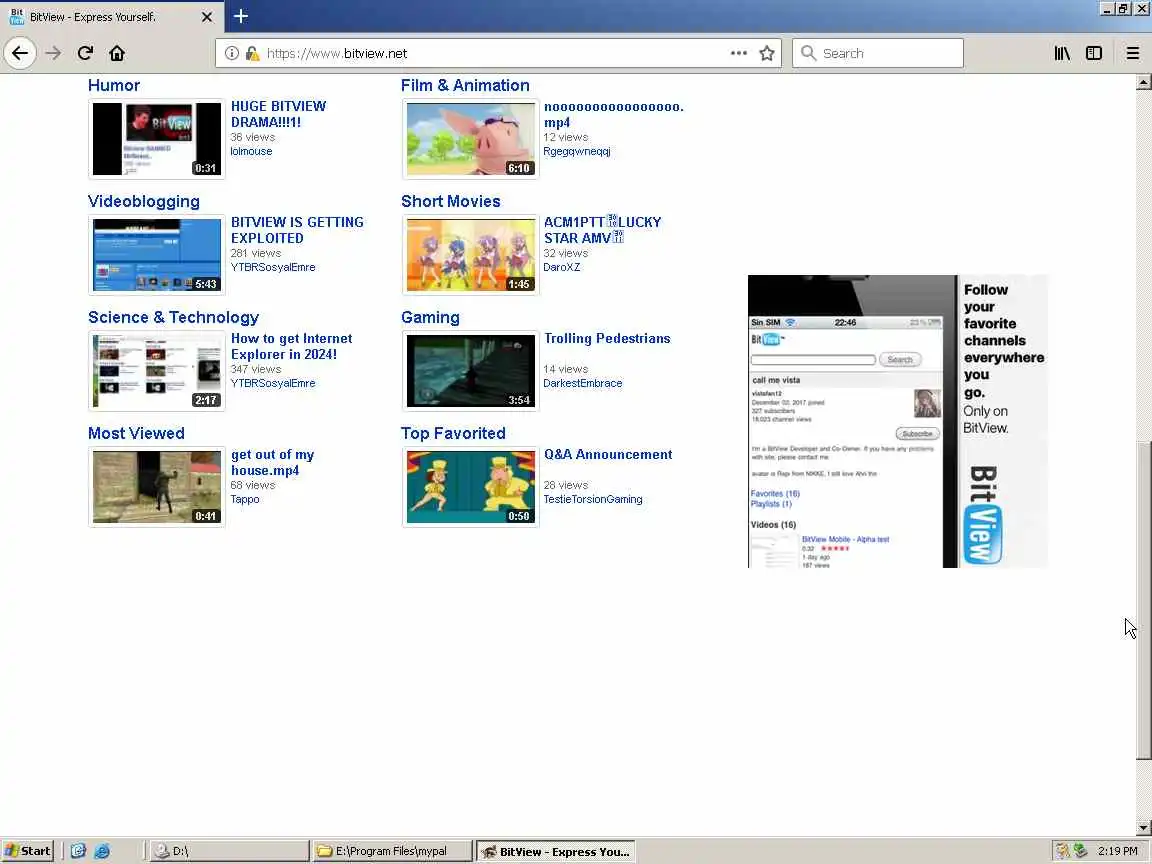Open get out of my house.mp4 title
The image size is (1152, 864).
[x=273, y=462]
